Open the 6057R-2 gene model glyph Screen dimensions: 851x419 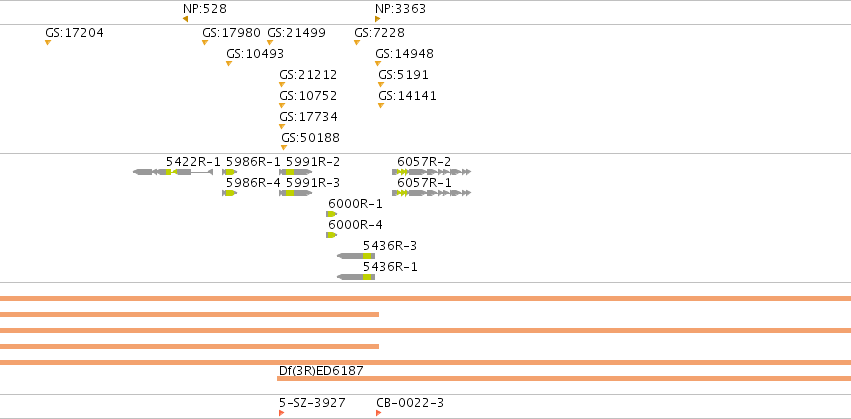point(431,172)
